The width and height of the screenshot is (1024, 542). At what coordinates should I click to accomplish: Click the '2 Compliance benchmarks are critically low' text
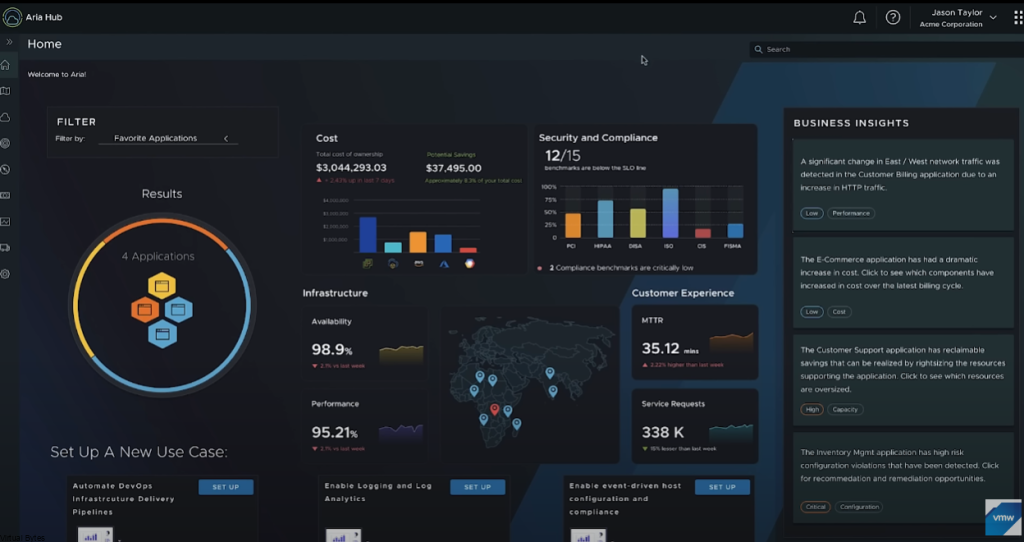tap(621, 268)
